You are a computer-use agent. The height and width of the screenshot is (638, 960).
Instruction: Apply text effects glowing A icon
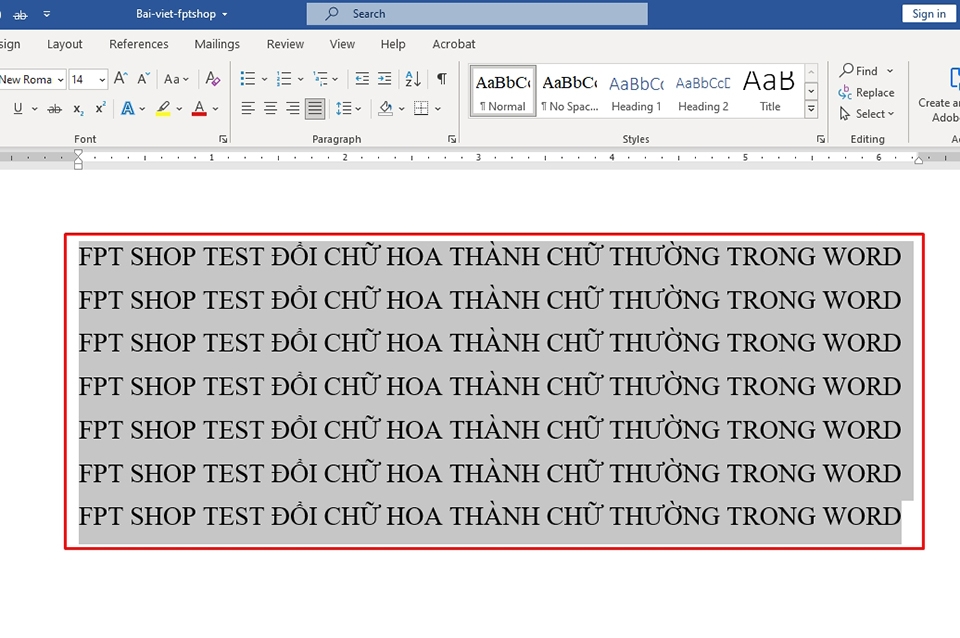click(127, 108)
